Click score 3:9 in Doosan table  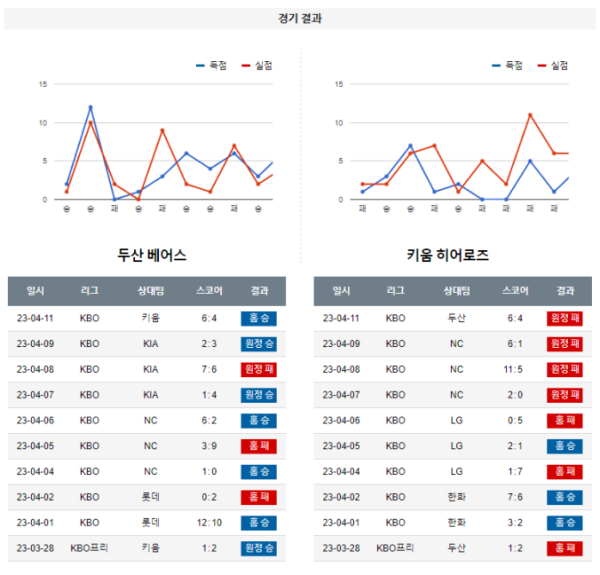click(209, 446)
